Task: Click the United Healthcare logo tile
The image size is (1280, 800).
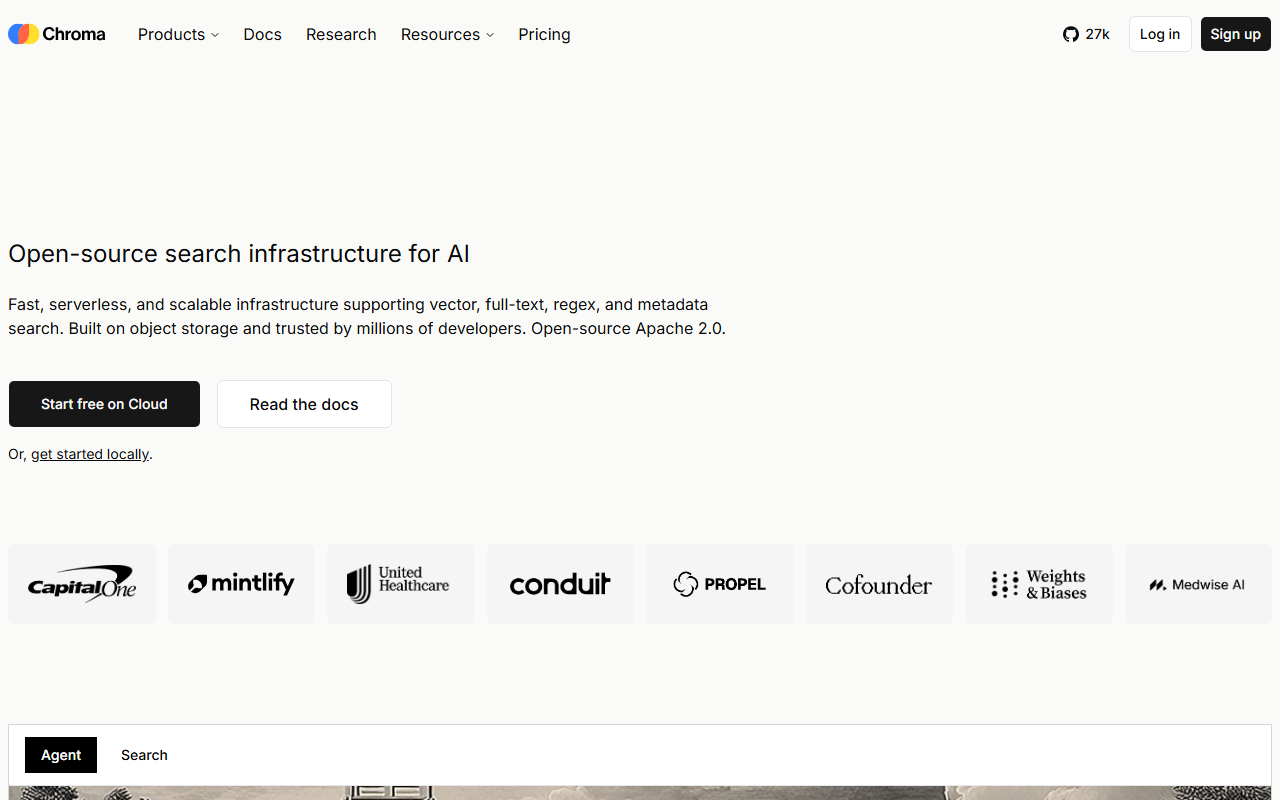Action: pyautogui.click(x=401, y=584)
